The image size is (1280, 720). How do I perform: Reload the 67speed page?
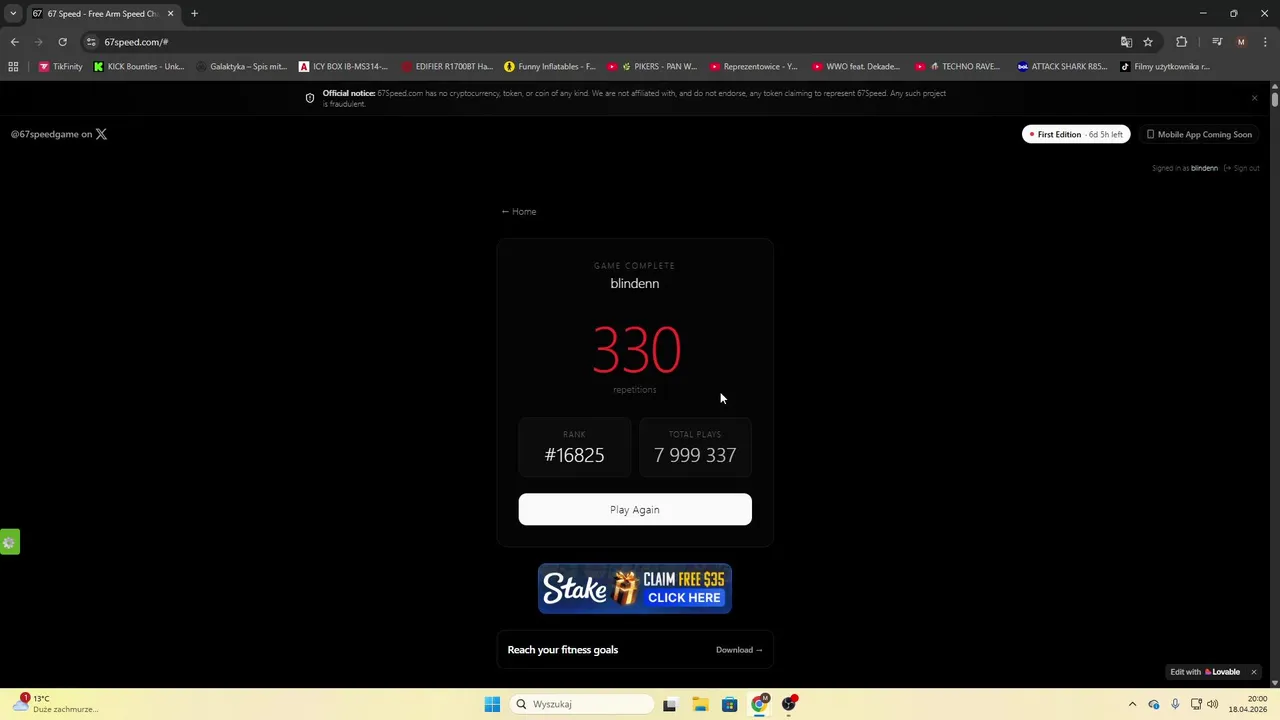tap(62, 42)
